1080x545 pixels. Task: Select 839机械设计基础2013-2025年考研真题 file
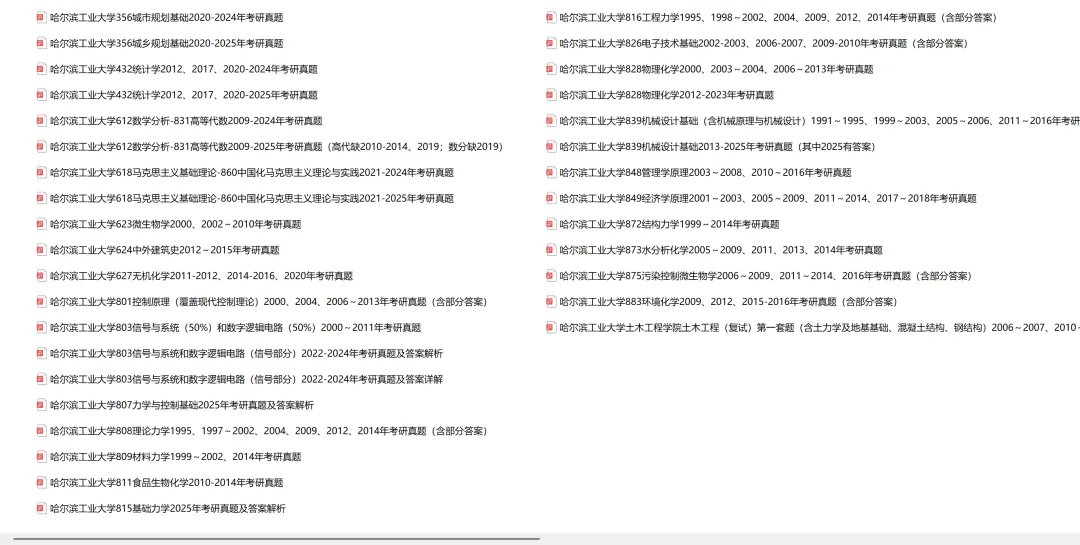[x=718, y=147]
